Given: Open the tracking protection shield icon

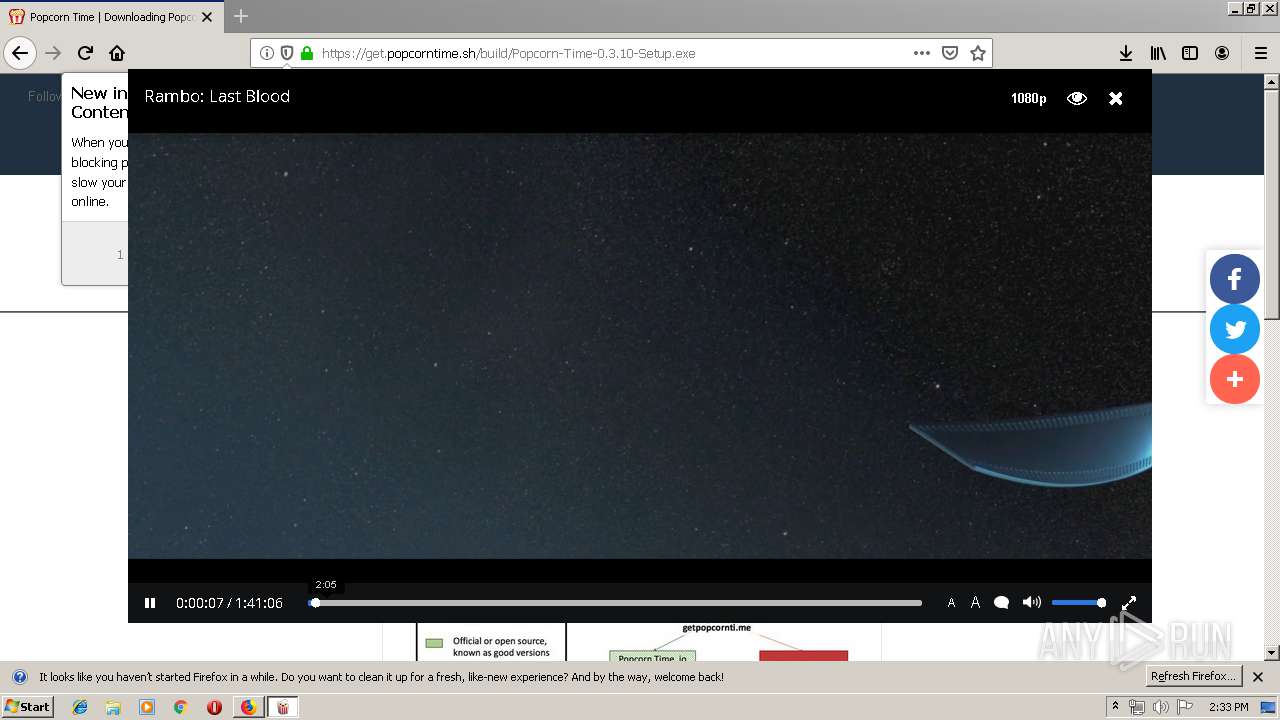Looking at the screenshot, I should (287, 53).
